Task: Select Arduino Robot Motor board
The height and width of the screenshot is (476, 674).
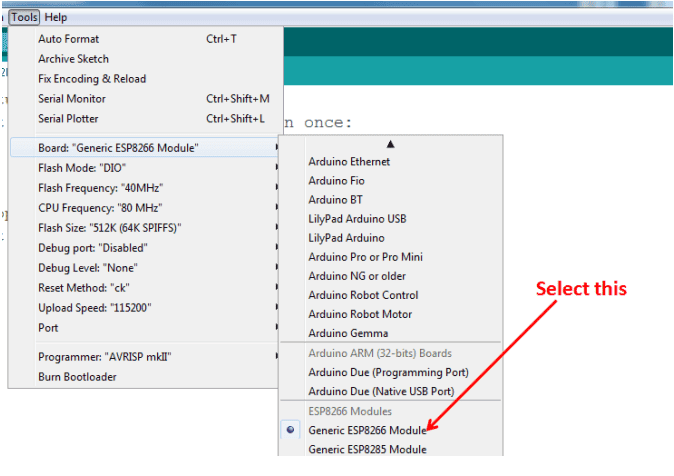Action: tap(391, 314)
